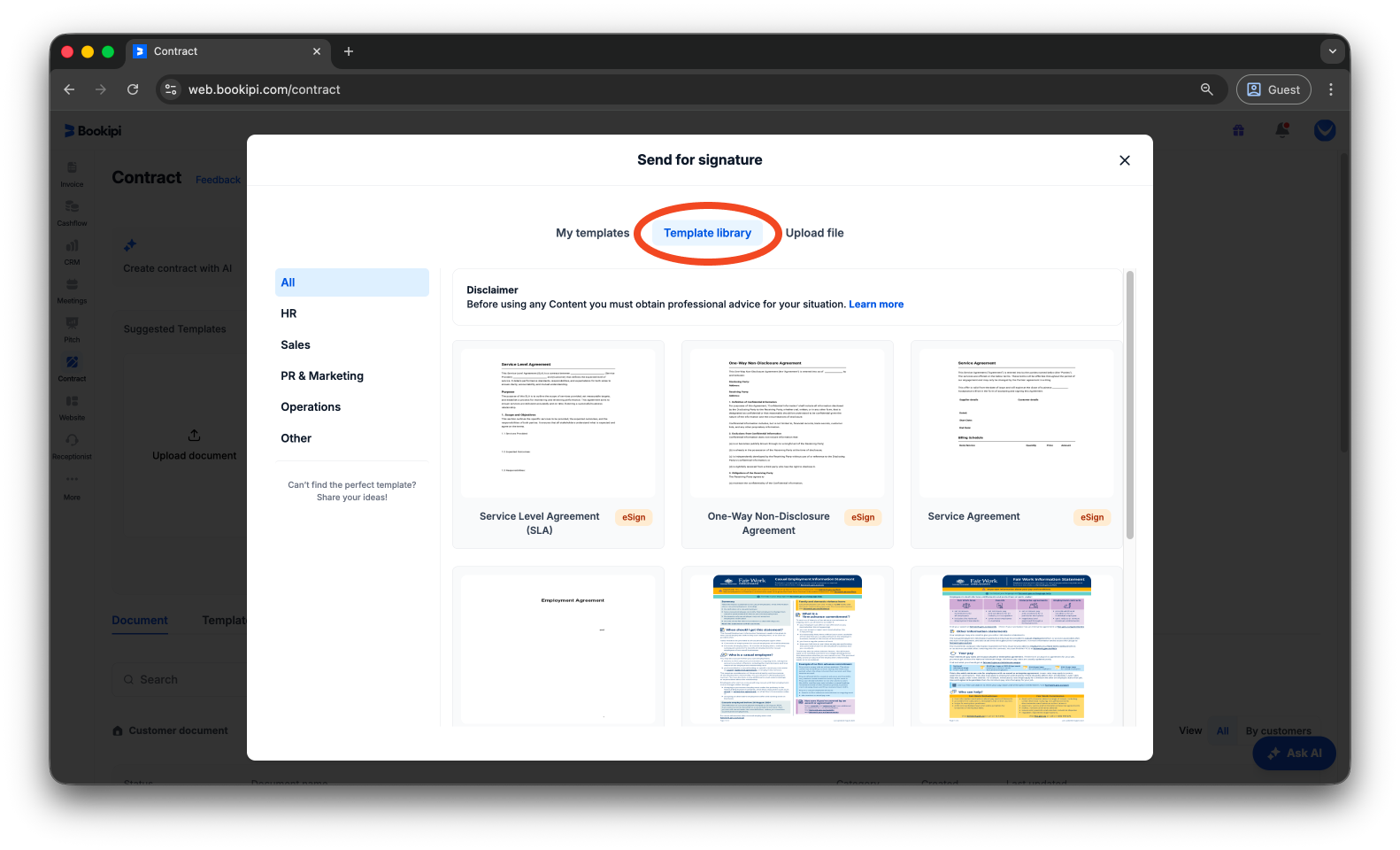The image size is (1400, 850).
Task: Select the Contract browser tab
Action: coord(228,51)
